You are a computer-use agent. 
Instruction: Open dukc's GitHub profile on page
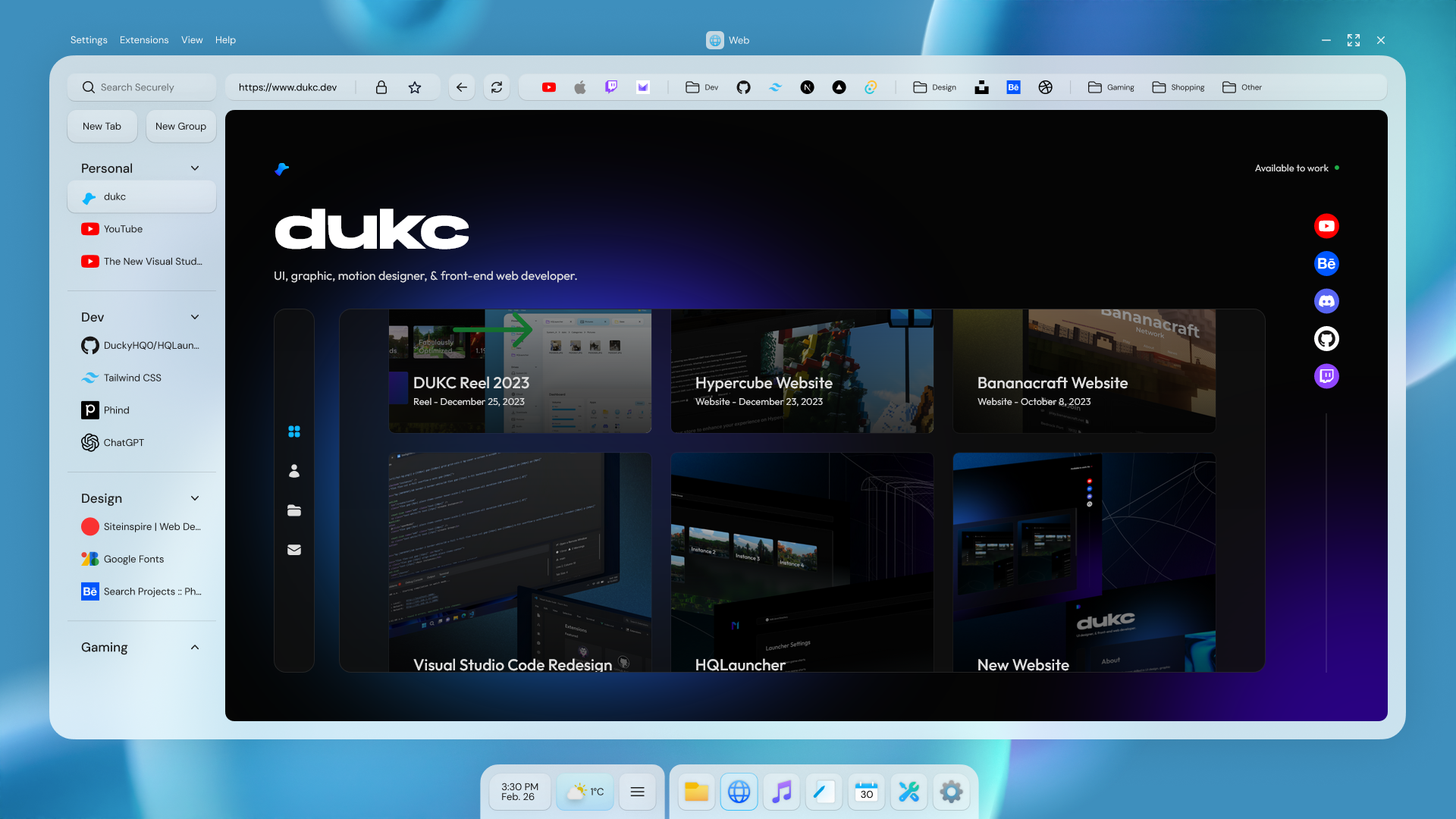[1326, 338]
